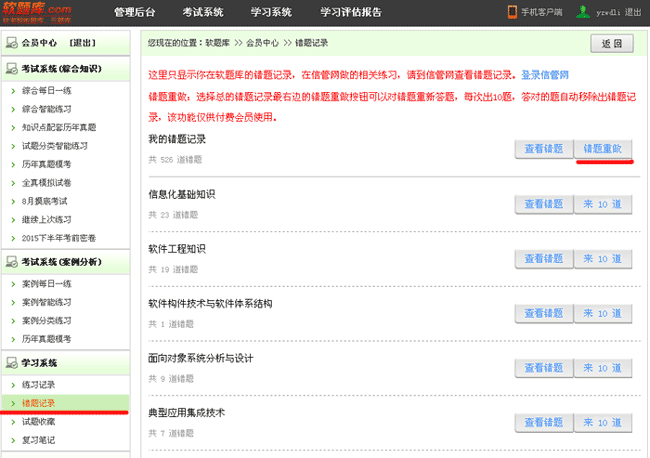The height and width of the screenshot is (458, 650).
Task: Click the mobile client phone icon
Action: 512,13
